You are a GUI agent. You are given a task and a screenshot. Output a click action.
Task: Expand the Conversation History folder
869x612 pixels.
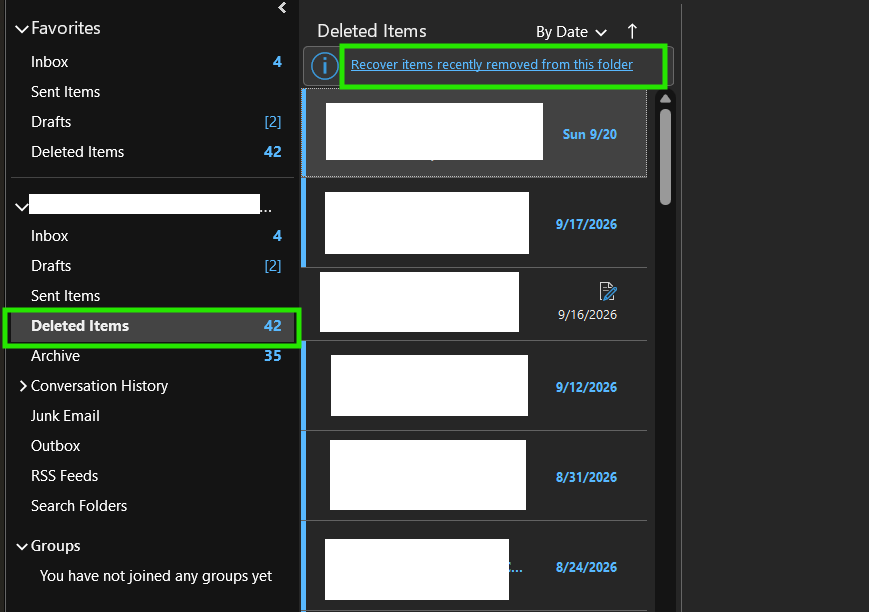[x=23, y=386]
